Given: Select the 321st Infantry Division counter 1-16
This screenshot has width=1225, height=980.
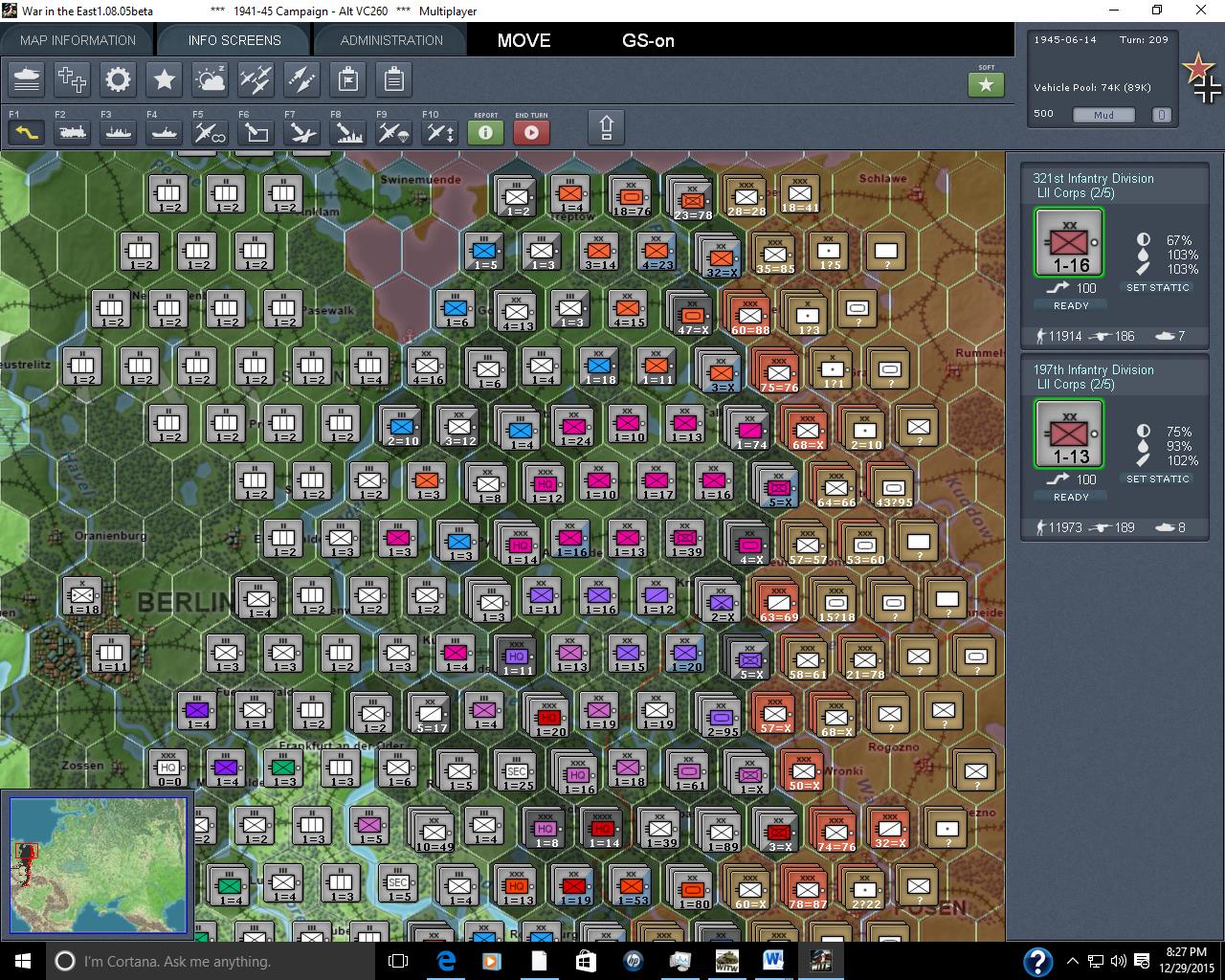Looking at the screenshot, I should (x=1070, y=243).
